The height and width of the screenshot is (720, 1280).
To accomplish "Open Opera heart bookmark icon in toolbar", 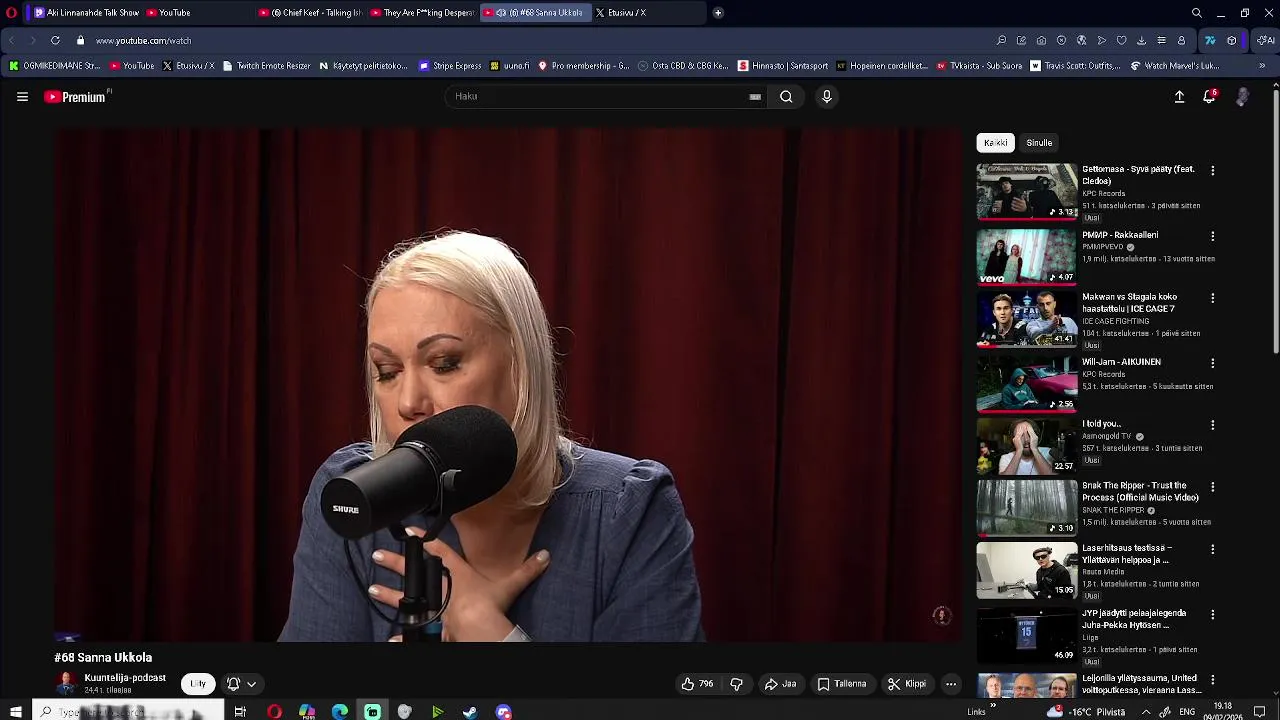I will tap(1121, 41).
